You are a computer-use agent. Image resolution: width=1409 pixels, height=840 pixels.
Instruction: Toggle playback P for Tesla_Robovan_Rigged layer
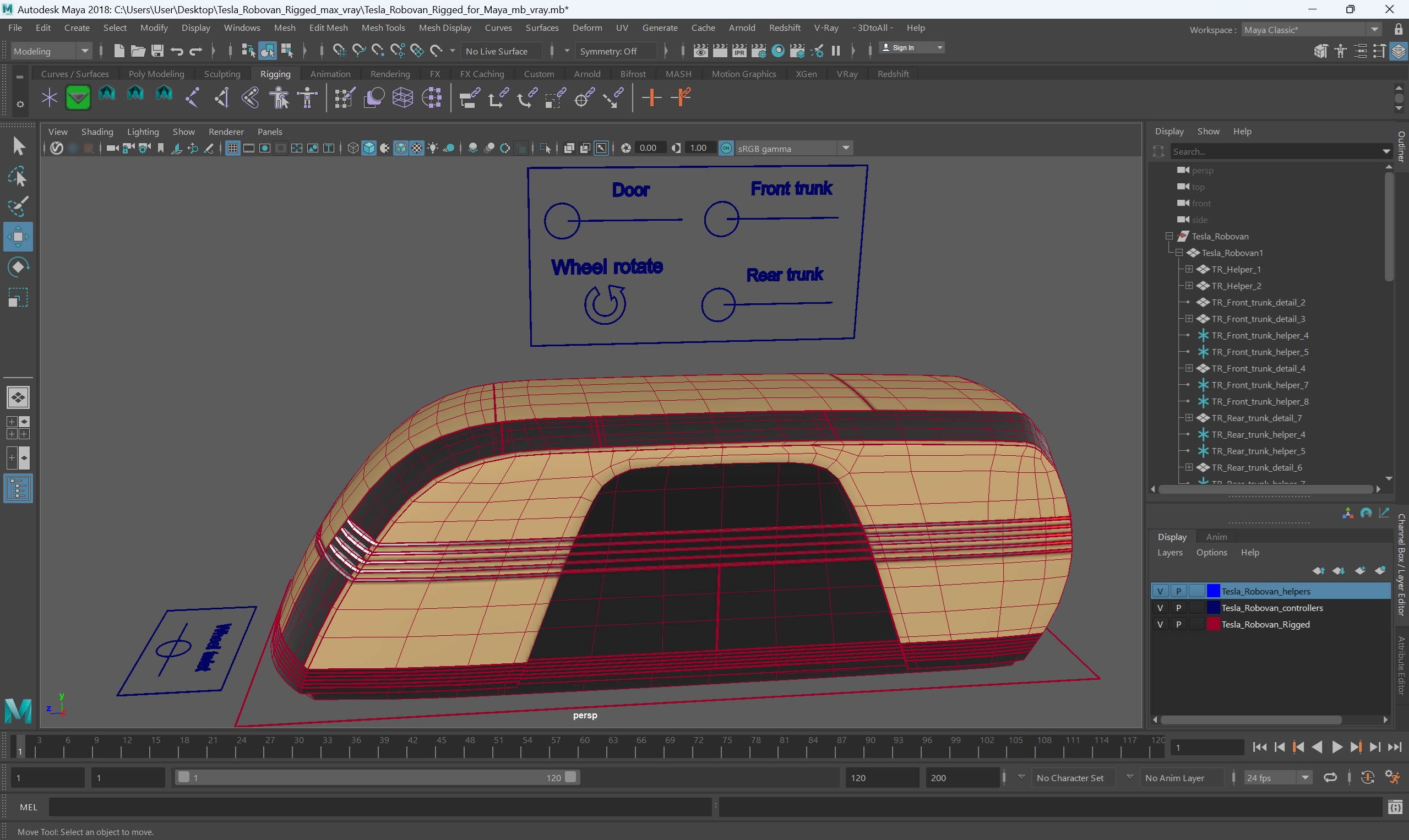click(1179, 624)
